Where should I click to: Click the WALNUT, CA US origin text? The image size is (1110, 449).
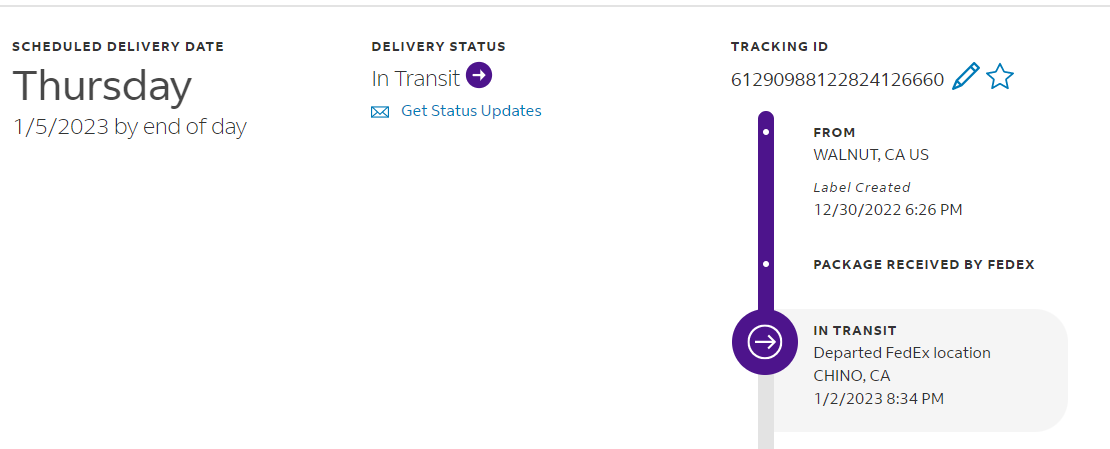coord(871,155)
